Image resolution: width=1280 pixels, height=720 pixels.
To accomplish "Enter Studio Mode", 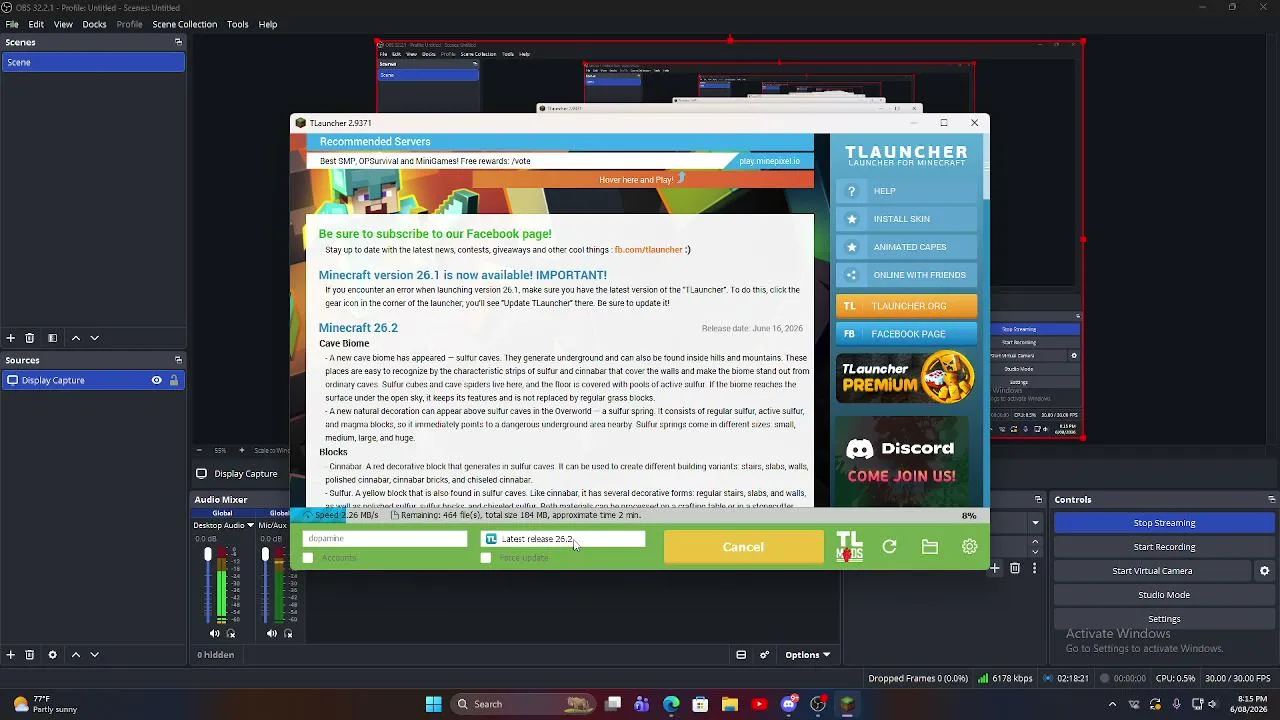I will [x=1164, y=595].
